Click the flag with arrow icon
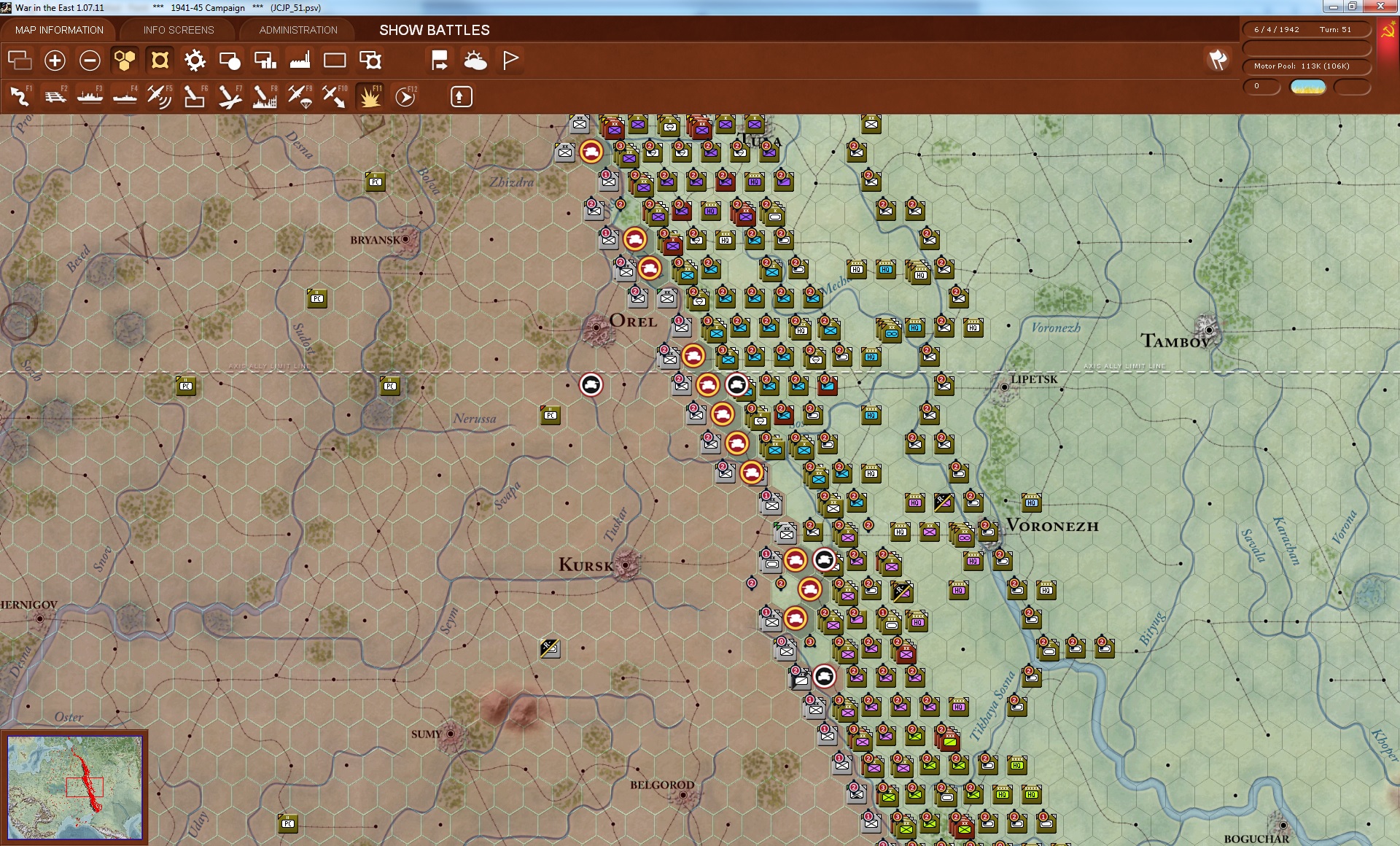This screenshot has width=1400, height=846. (x=440, y=61)
